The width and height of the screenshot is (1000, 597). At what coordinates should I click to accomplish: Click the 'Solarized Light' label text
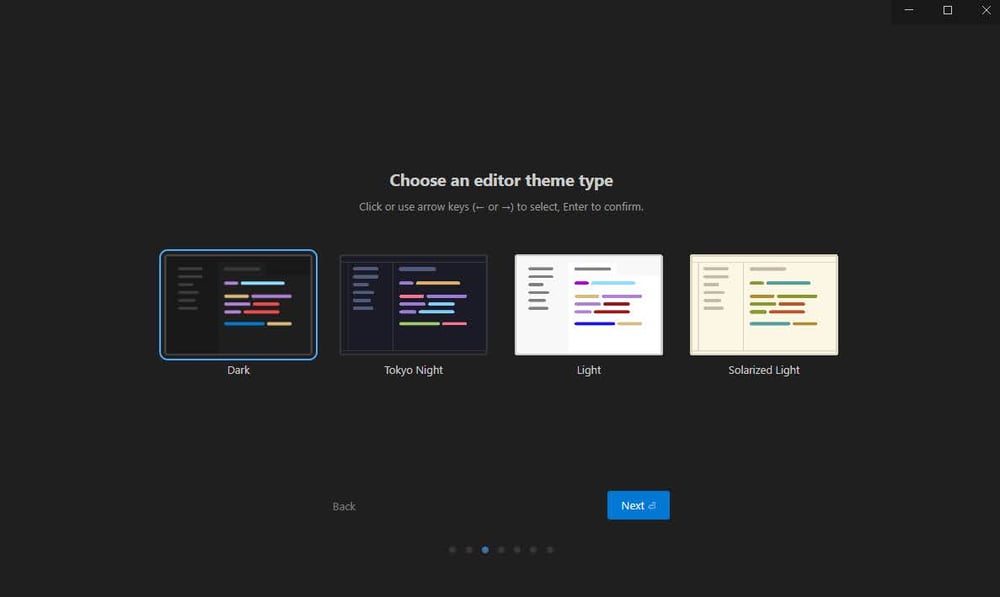(x=764, y=370)
